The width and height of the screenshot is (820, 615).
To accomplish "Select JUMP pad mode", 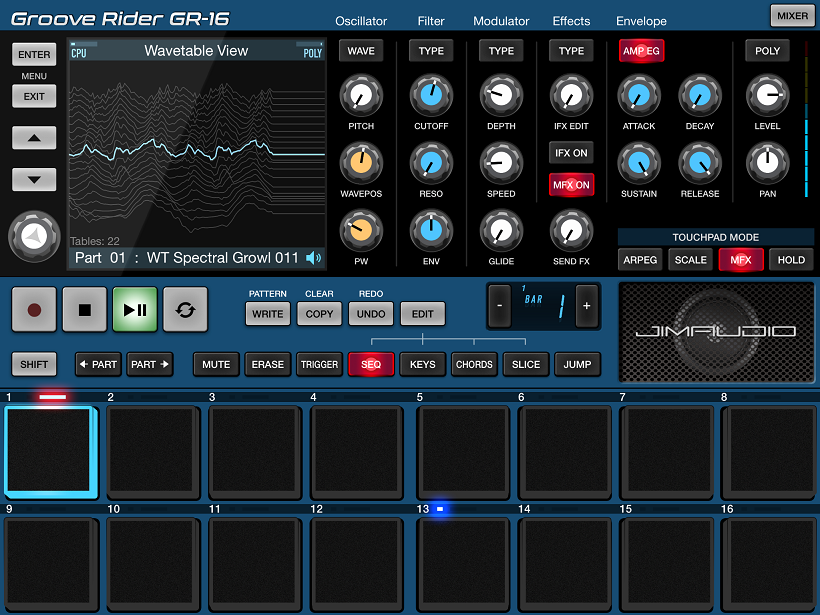I will [x=577, y=365].
